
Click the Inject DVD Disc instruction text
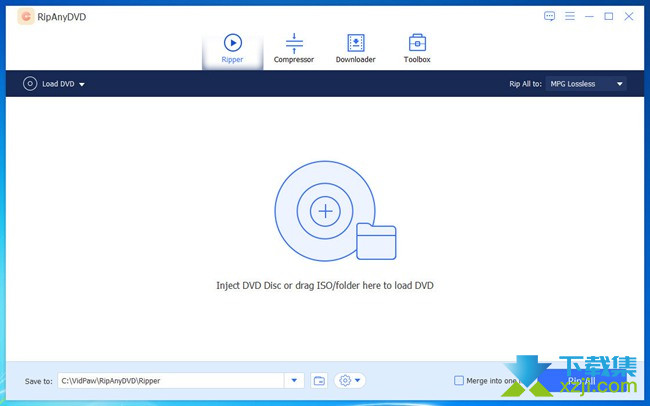325,285
